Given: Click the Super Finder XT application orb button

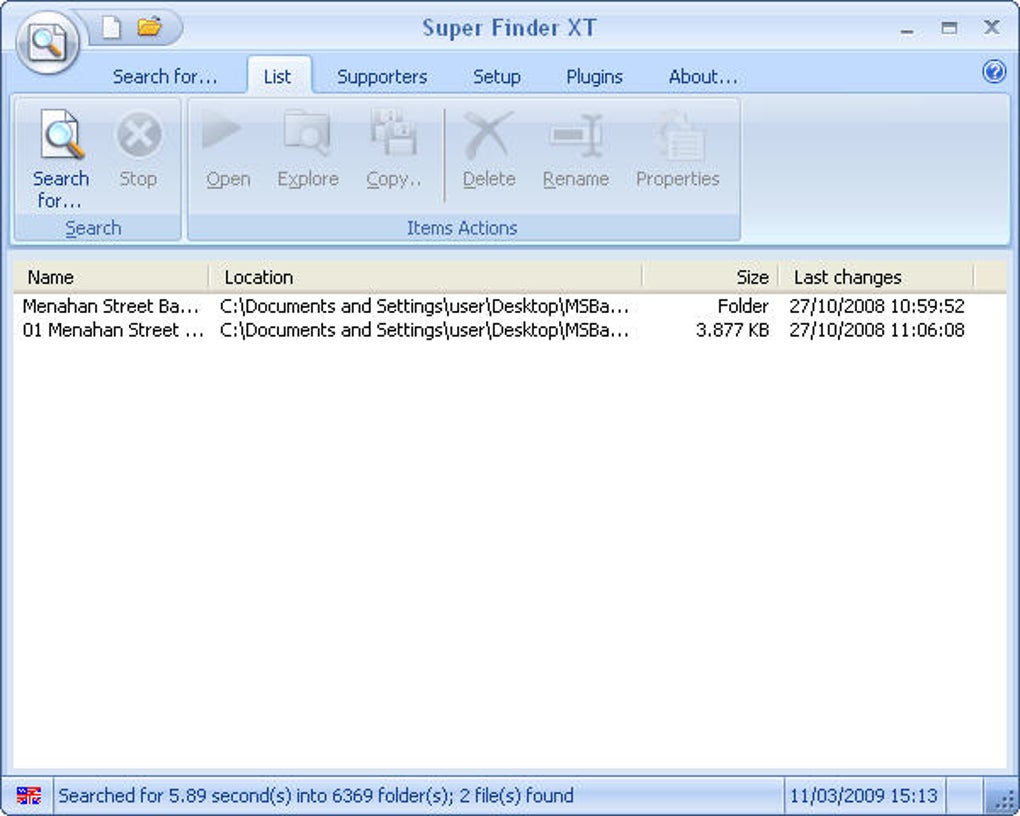Looking at the screenshot, I should coord(47,42).
